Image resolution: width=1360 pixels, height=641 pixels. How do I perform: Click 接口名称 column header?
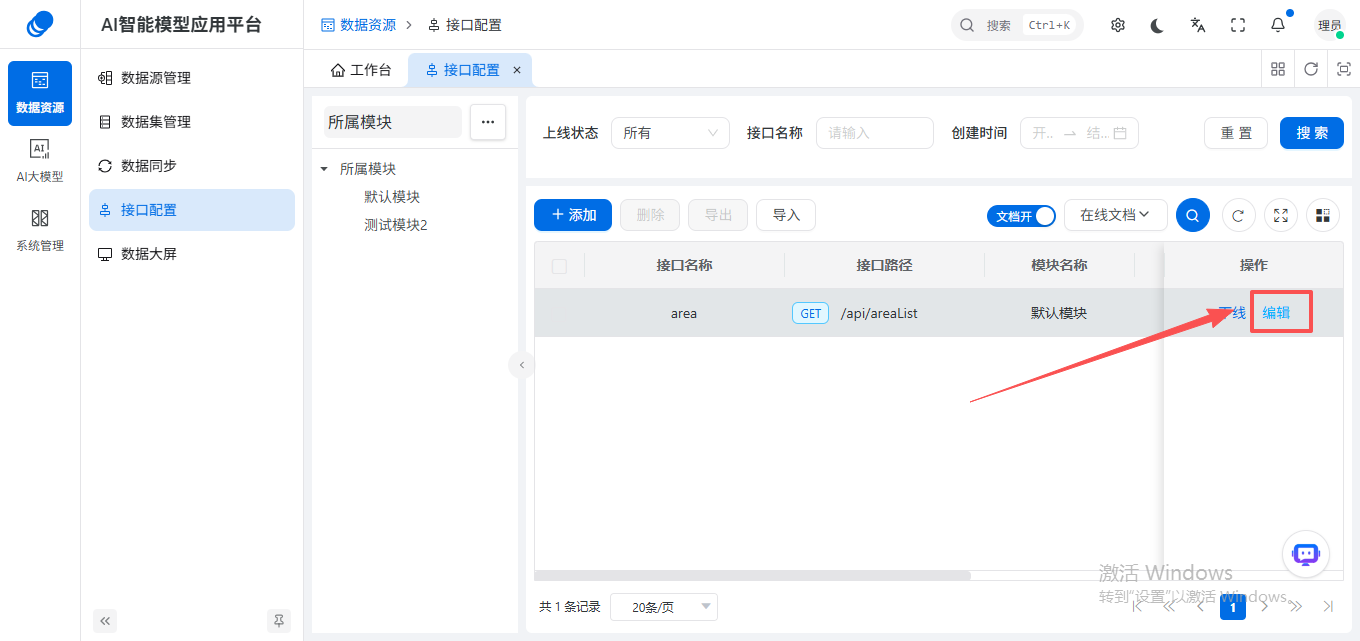[684, 265]
